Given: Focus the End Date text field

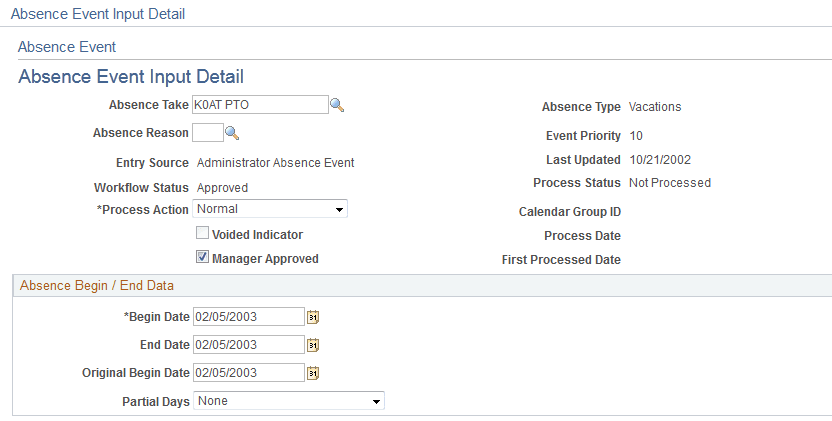Looking at the screenshot, I should point(247,345).
